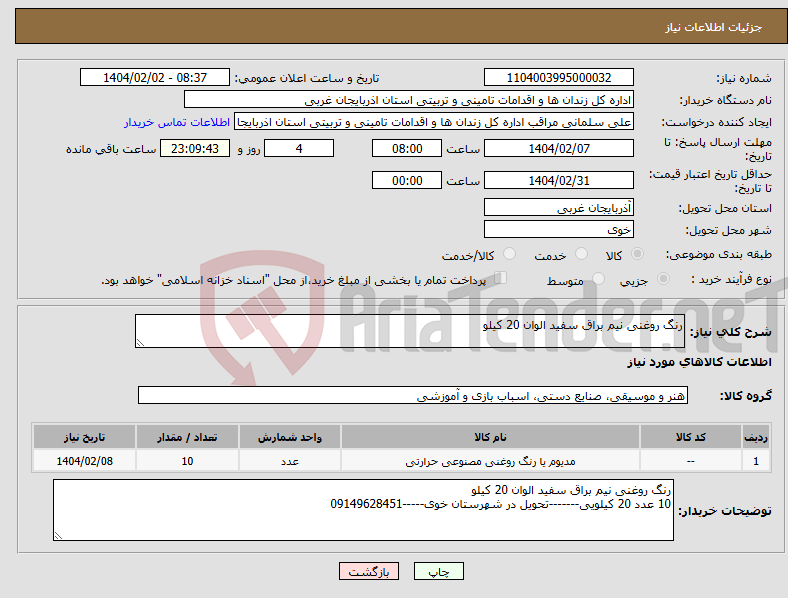
Task: Open اطلاعات تماس خریدار link
Action: tap(177, 122)
